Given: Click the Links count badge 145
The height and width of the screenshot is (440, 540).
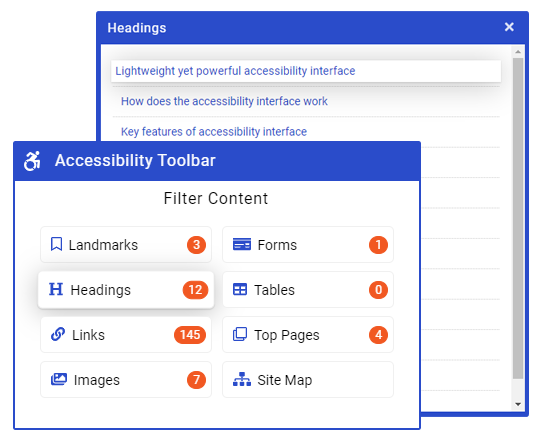Looking at the screenshot, I should click(x=190, y=335).
